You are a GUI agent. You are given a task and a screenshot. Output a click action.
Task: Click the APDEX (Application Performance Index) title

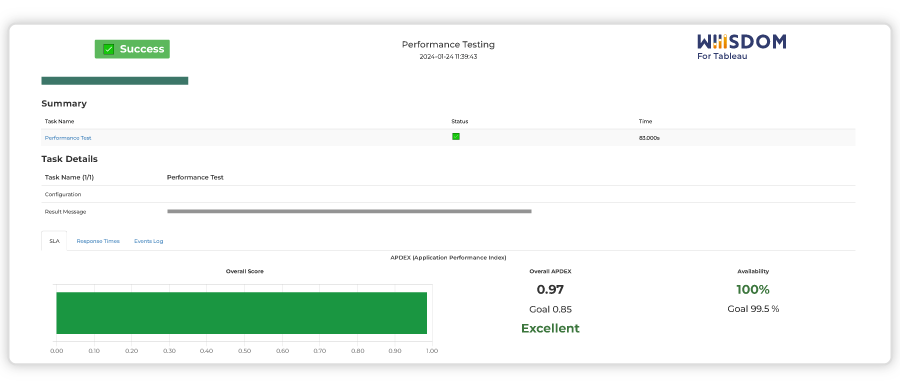click(x=448, y=258)
